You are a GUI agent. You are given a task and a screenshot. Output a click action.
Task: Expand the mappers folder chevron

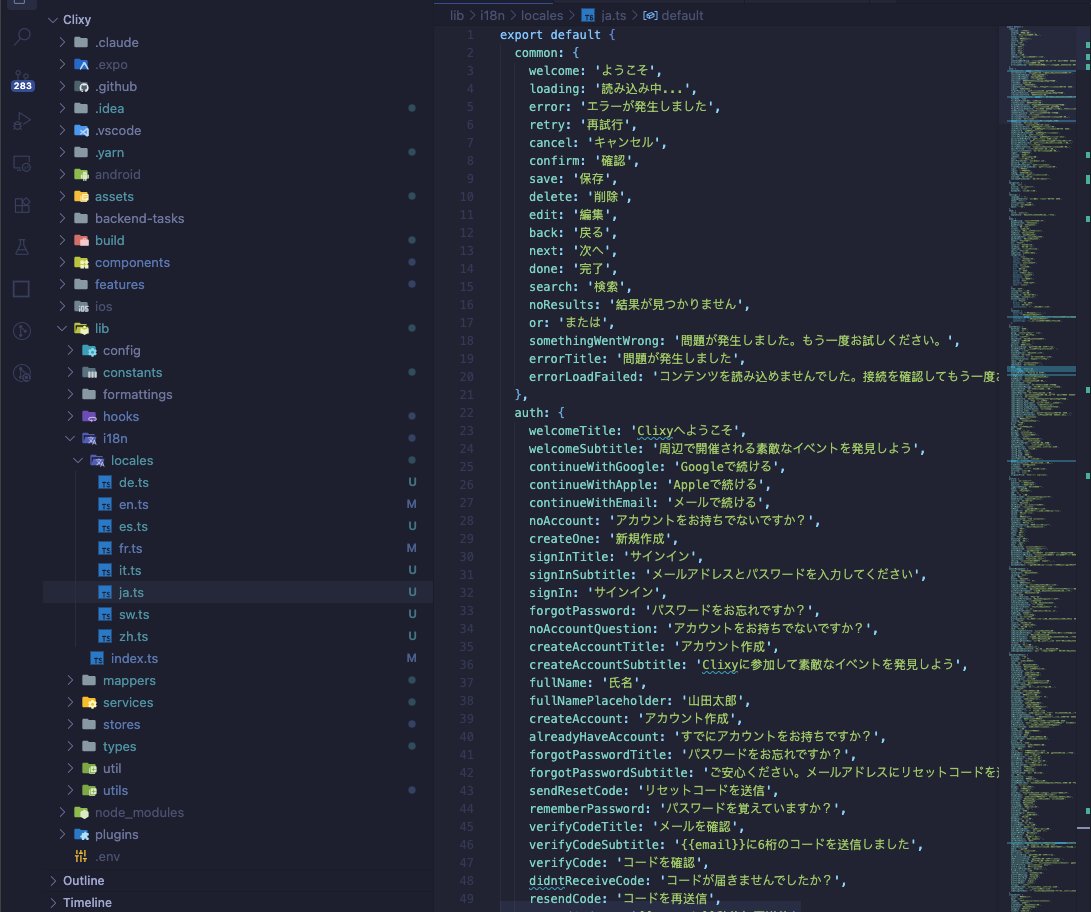(70, 680)
